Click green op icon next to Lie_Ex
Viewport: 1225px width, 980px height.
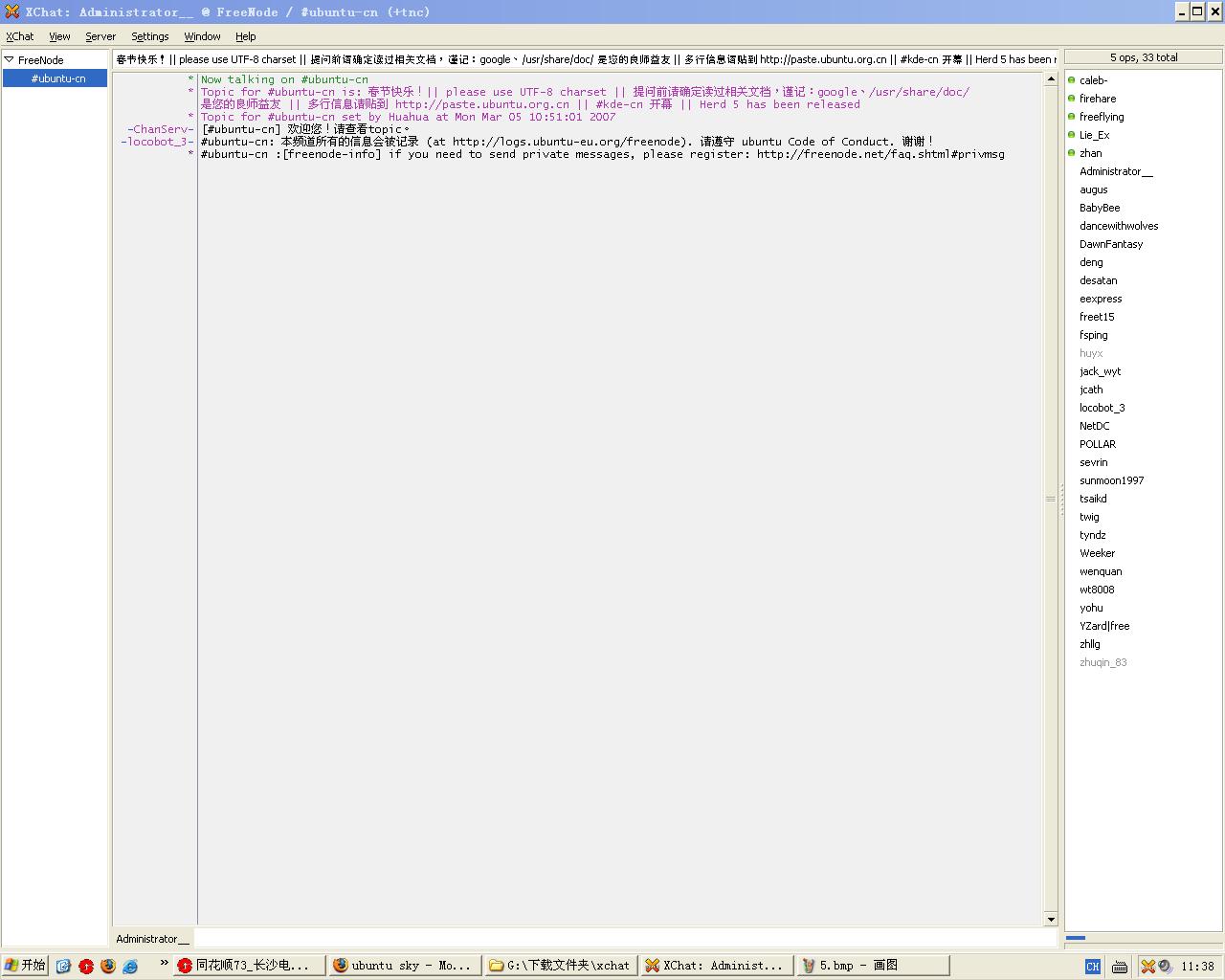(1071, 135)
